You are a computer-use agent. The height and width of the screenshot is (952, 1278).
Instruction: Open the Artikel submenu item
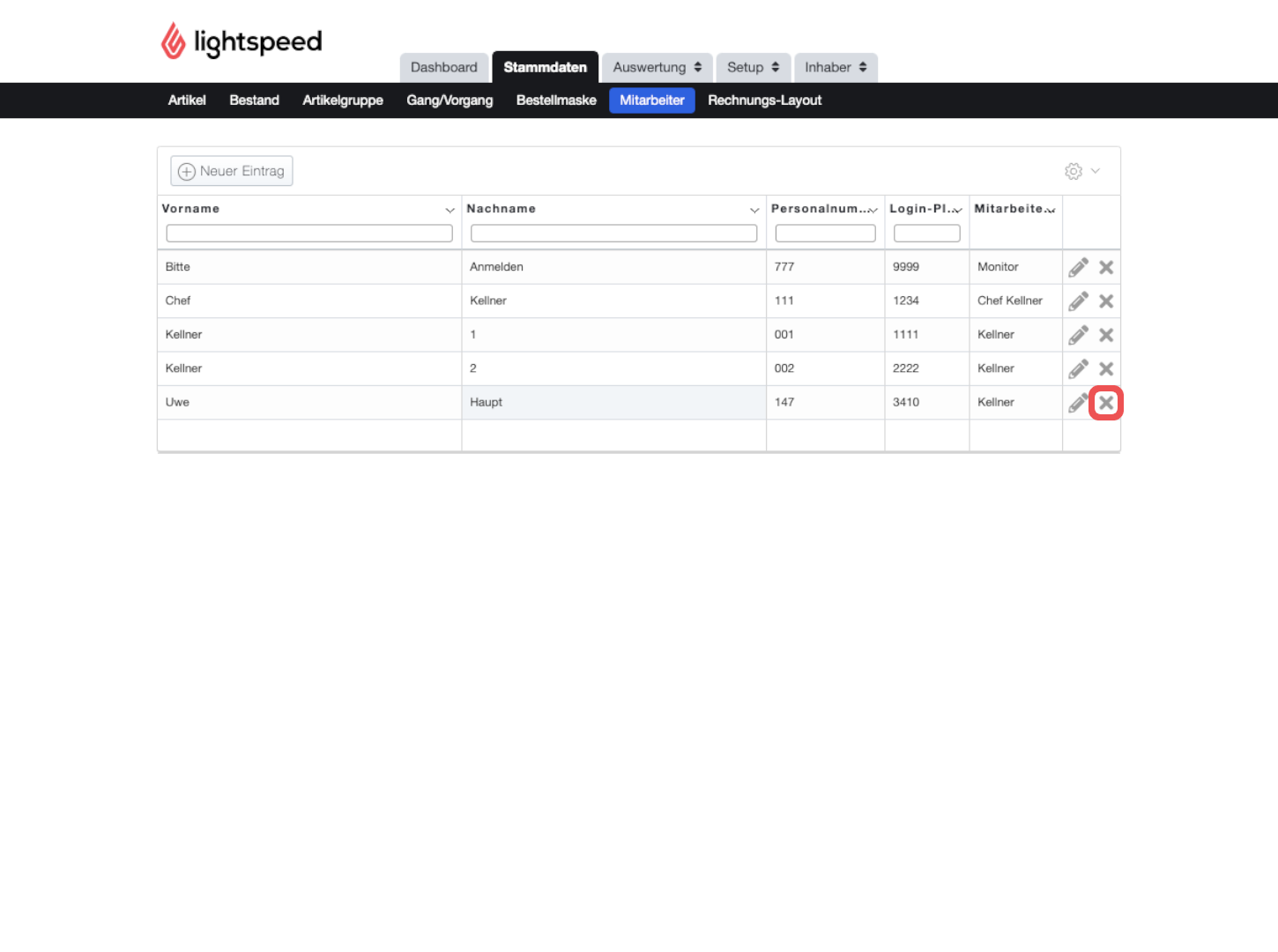(x=187, y=100)
